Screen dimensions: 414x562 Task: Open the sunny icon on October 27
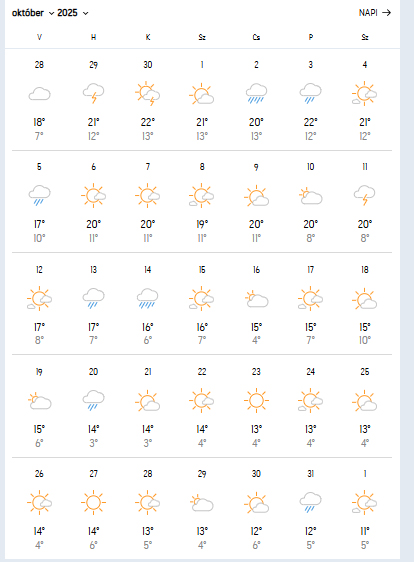94,502
